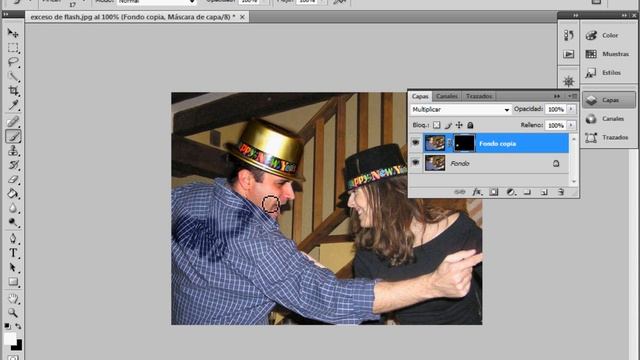Open the Canales button in dock
This screenshot has width=640, height=360.
click(x=609, y=119)
